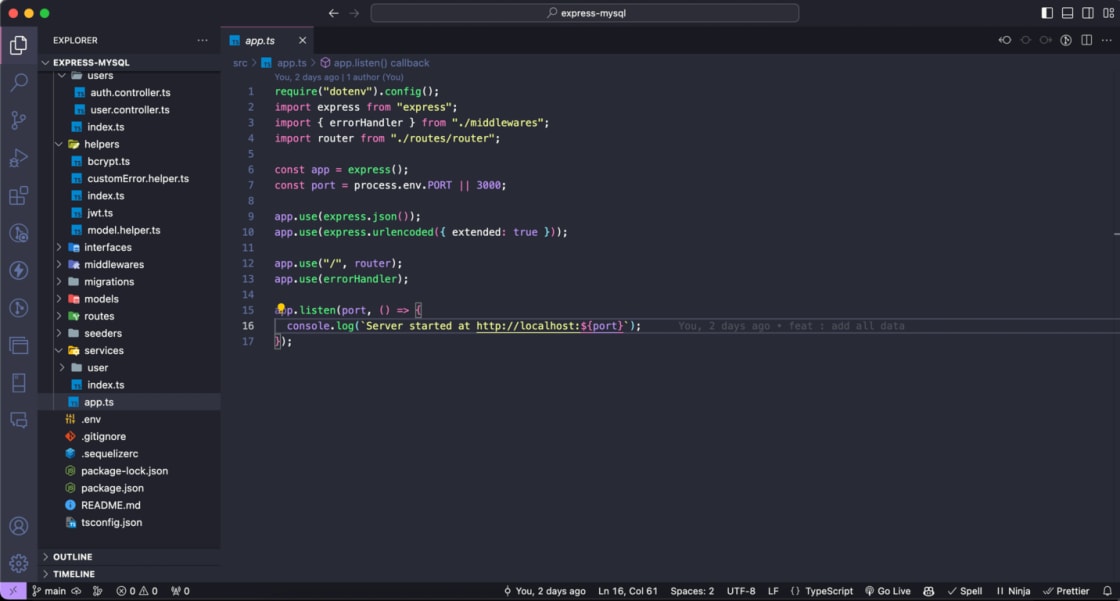Open the Source Control view
Image resolution: width=1120 pixels, height=601 pixels.
[19, 120]
